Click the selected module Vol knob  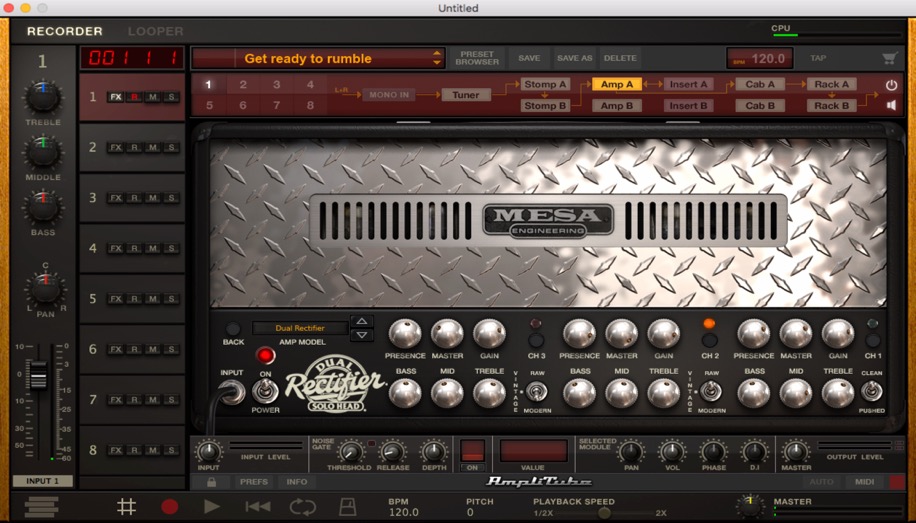click(x=672, y=452)
